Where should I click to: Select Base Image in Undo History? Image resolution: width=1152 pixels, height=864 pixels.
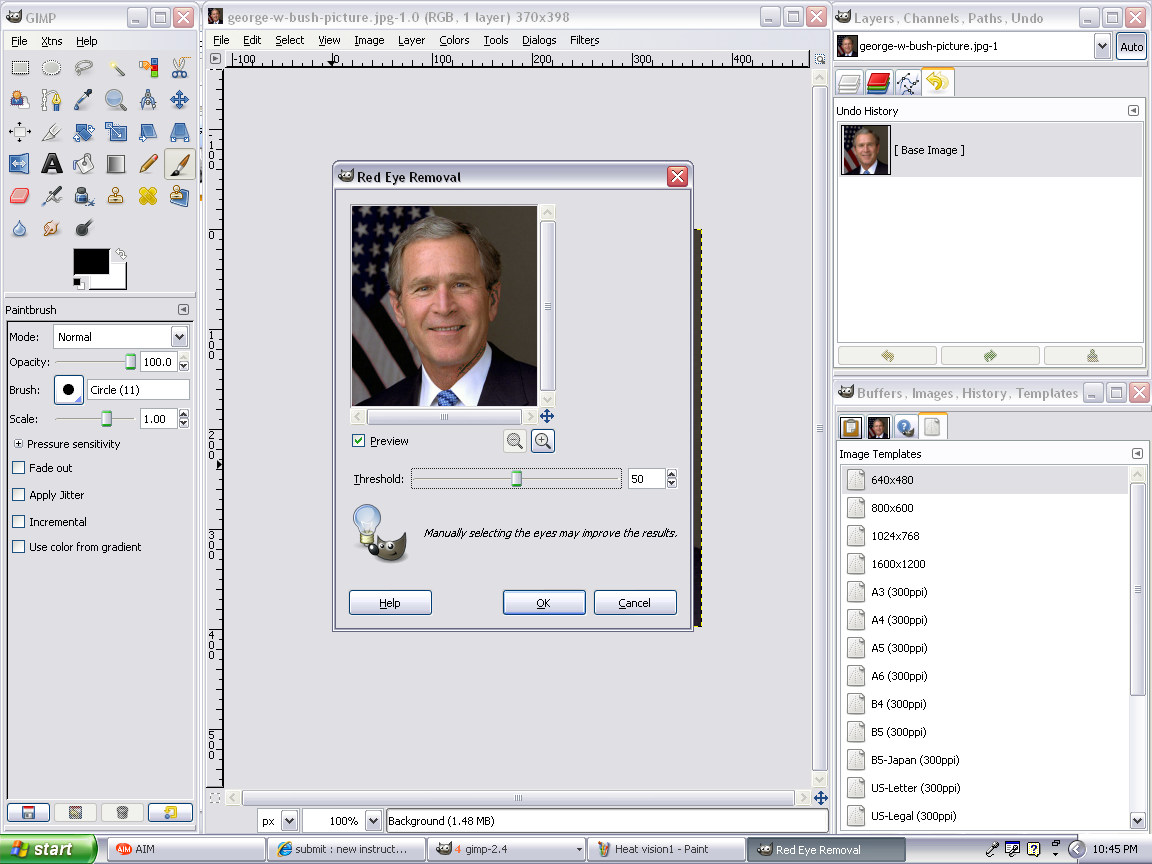pyautogui.click(x=990, y=150)
